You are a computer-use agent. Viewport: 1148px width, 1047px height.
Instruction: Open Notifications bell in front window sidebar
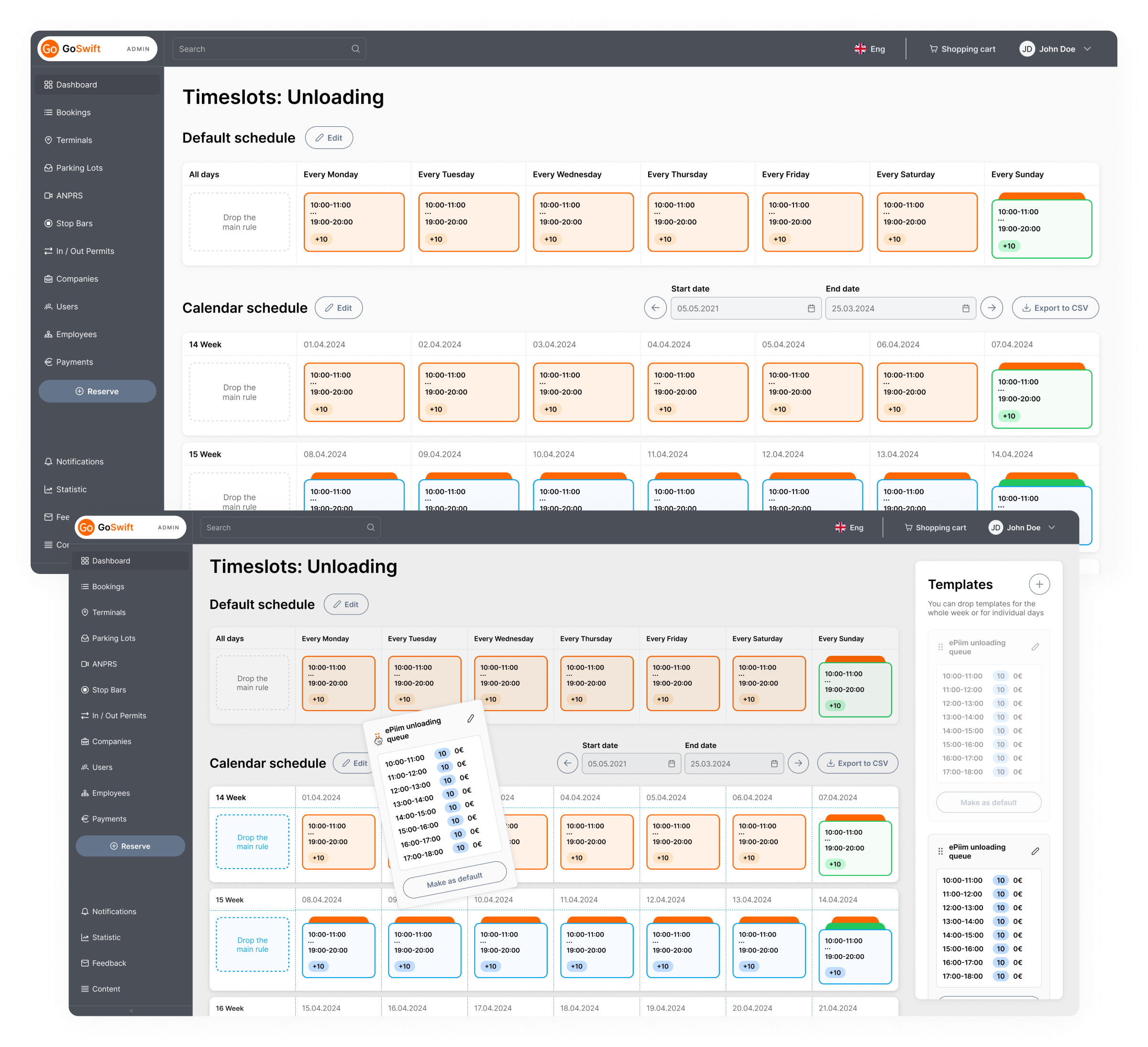click(85, 912)
